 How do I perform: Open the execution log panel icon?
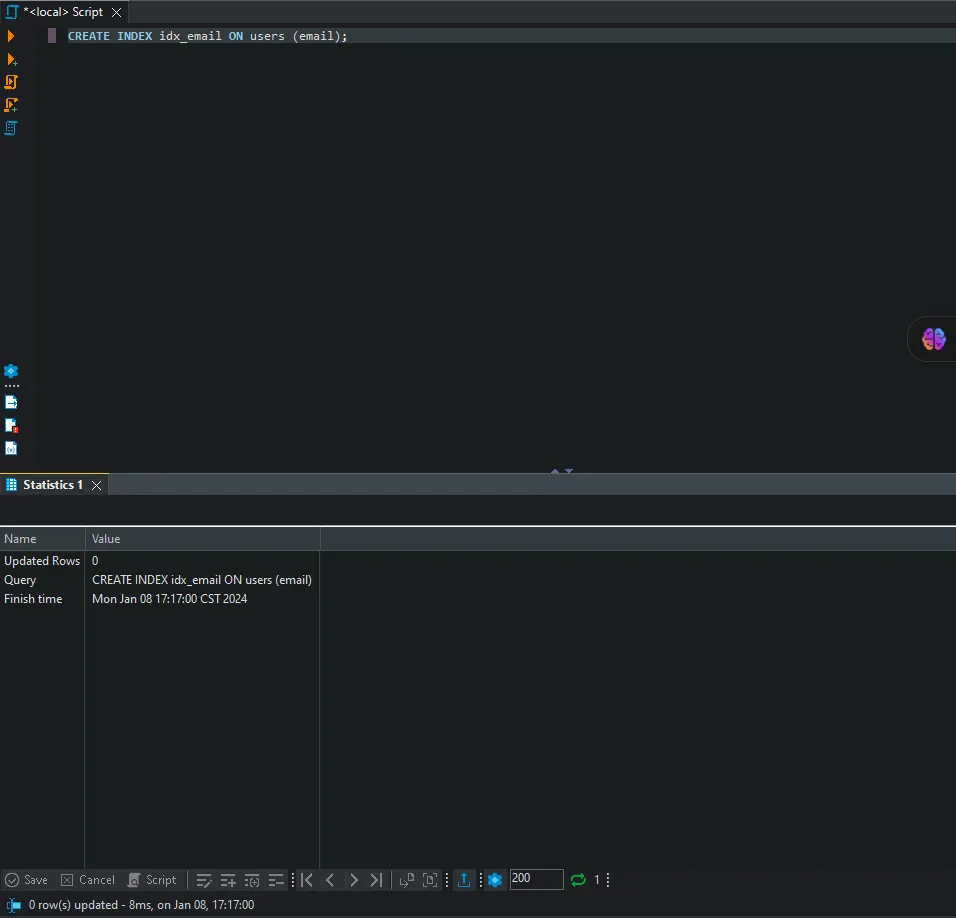coord(11,425)
